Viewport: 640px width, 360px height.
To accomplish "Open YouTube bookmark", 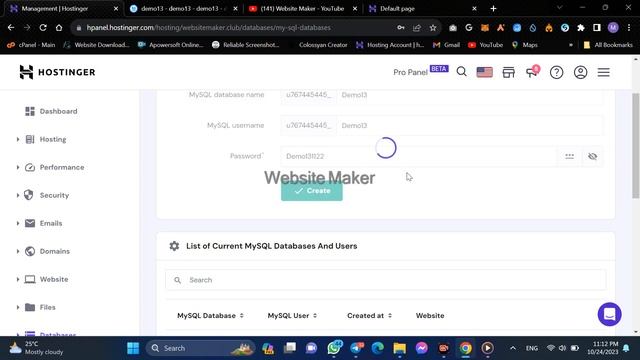I will 485,45.
